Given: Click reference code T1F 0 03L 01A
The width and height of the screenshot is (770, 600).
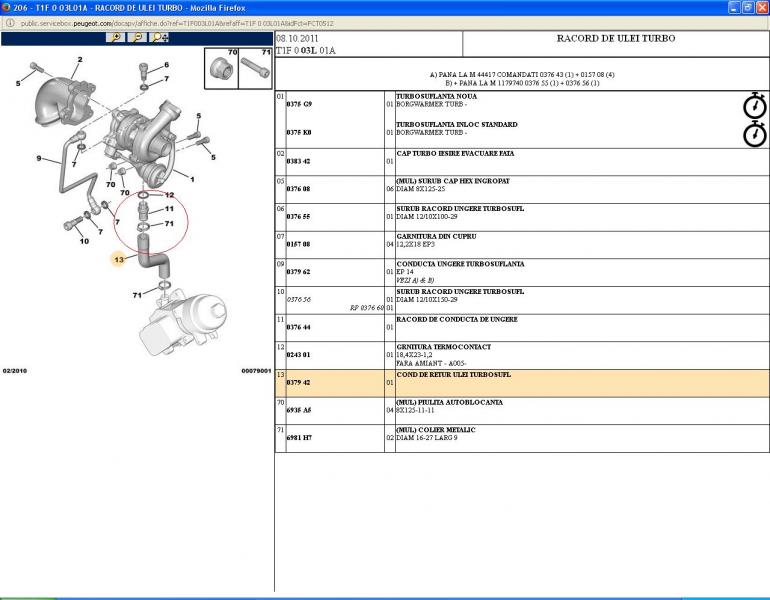Looking at the screenshot, I should coord(305,51).
